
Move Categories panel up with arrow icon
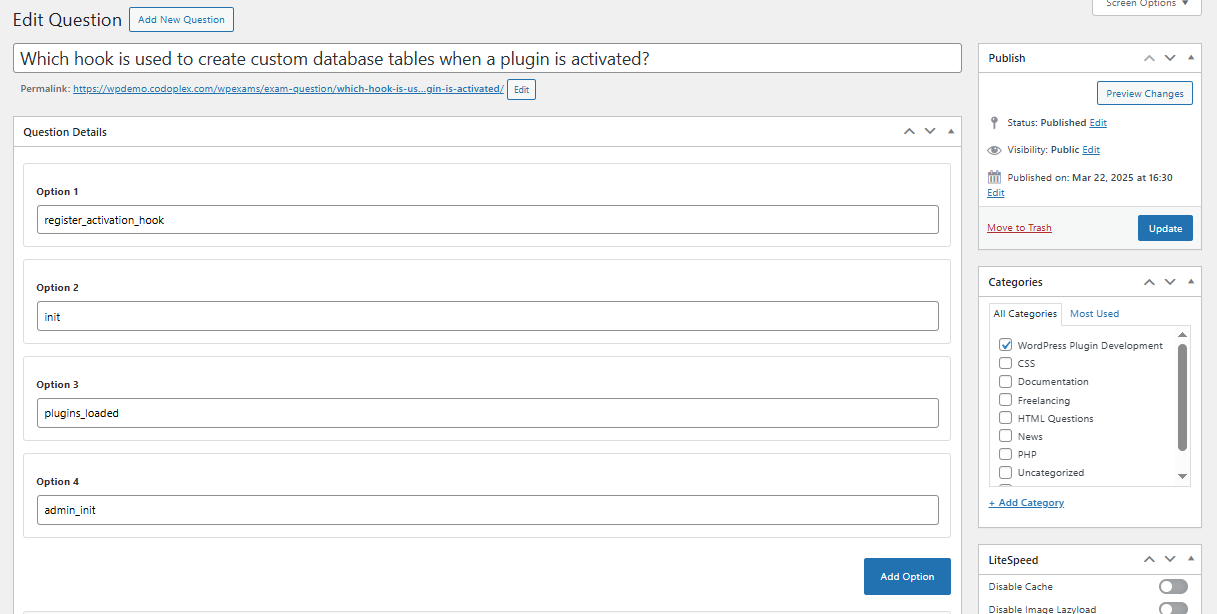tap(1149, 282)
